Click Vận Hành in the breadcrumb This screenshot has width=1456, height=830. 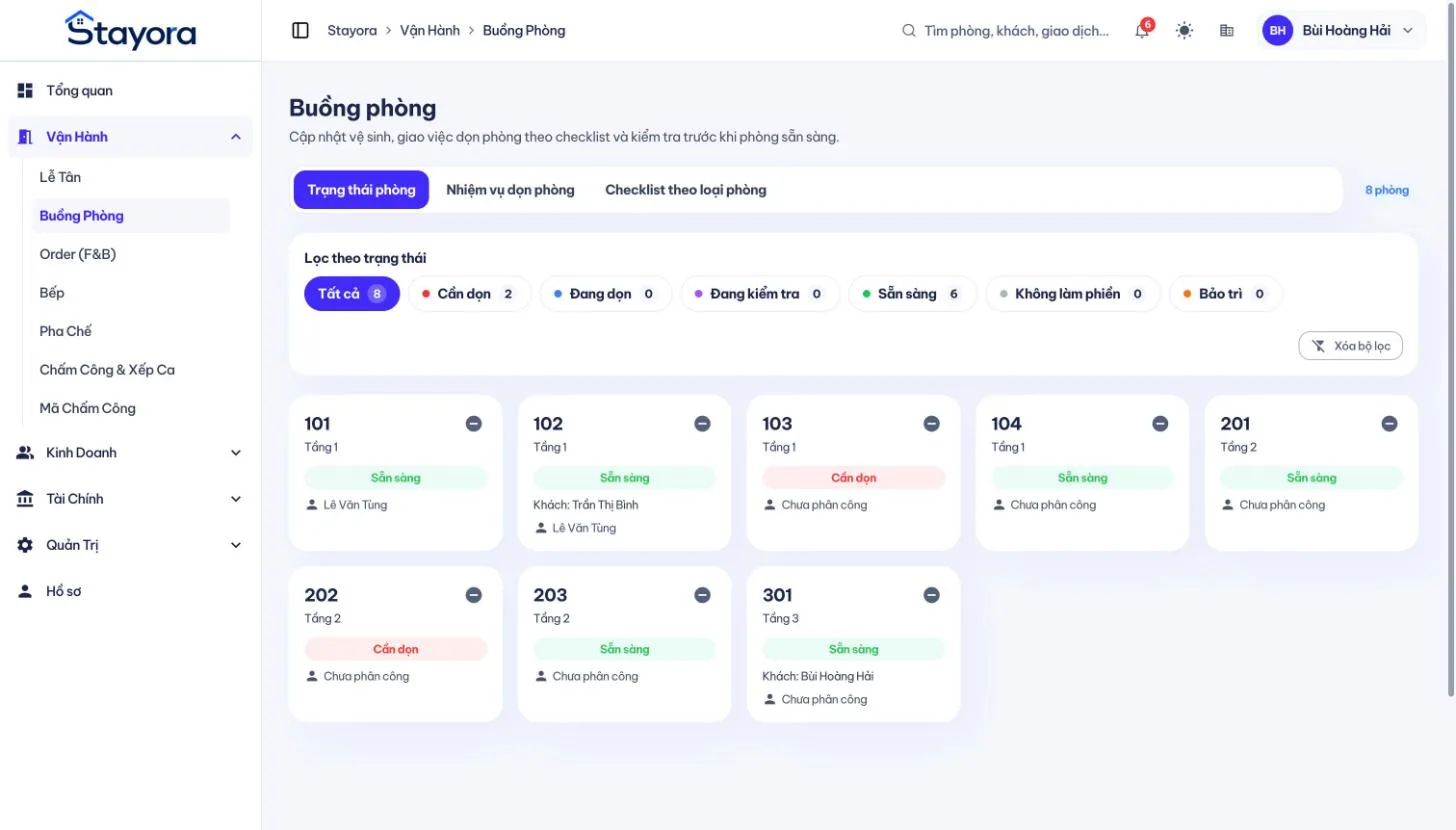(430, 30)
